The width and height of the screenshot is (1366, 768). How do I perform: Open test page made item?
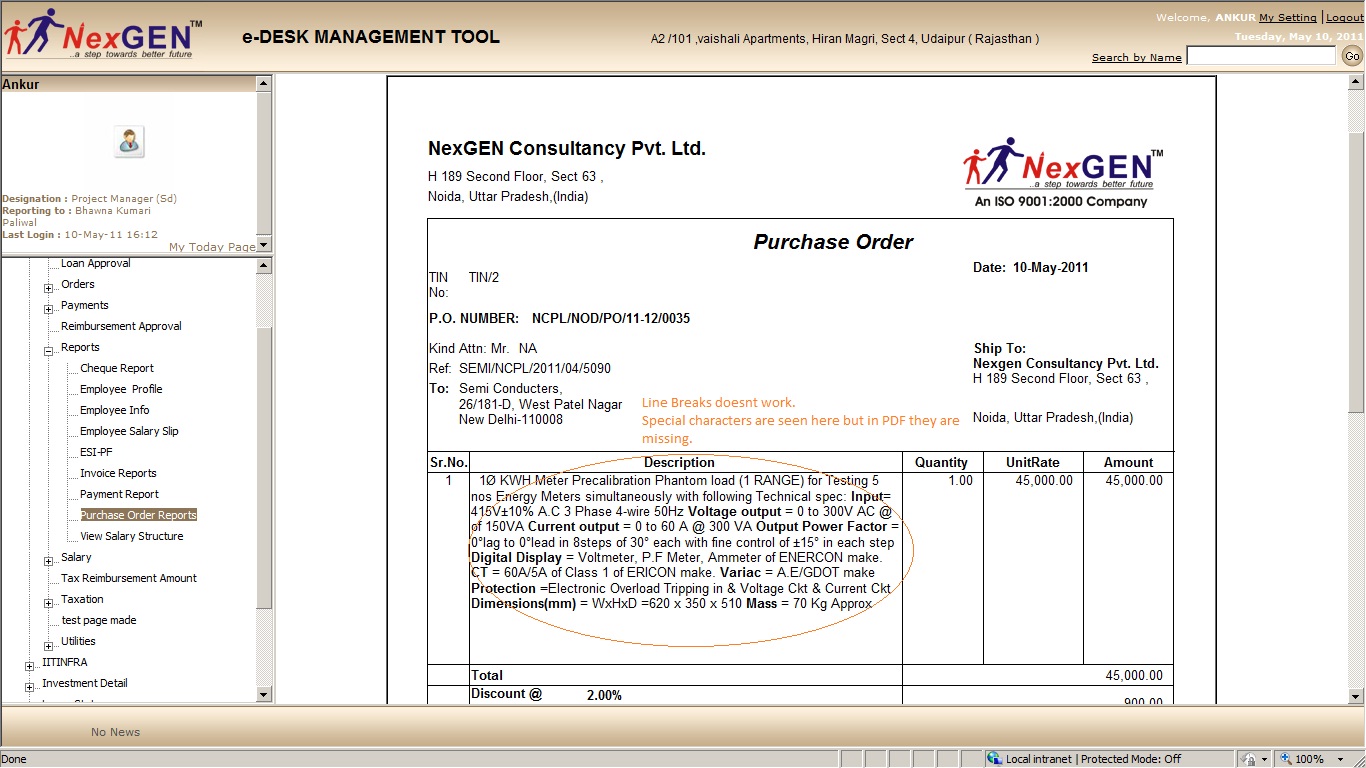click(99, 620)
